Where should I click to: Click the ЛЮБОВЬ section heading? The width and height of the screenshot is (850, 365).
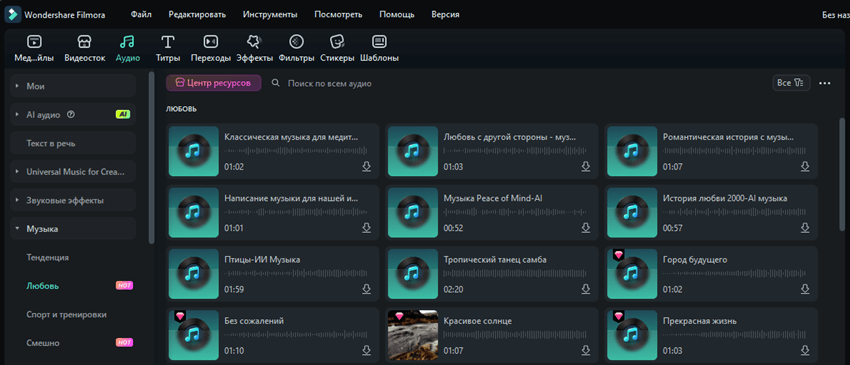coord(181,109)
